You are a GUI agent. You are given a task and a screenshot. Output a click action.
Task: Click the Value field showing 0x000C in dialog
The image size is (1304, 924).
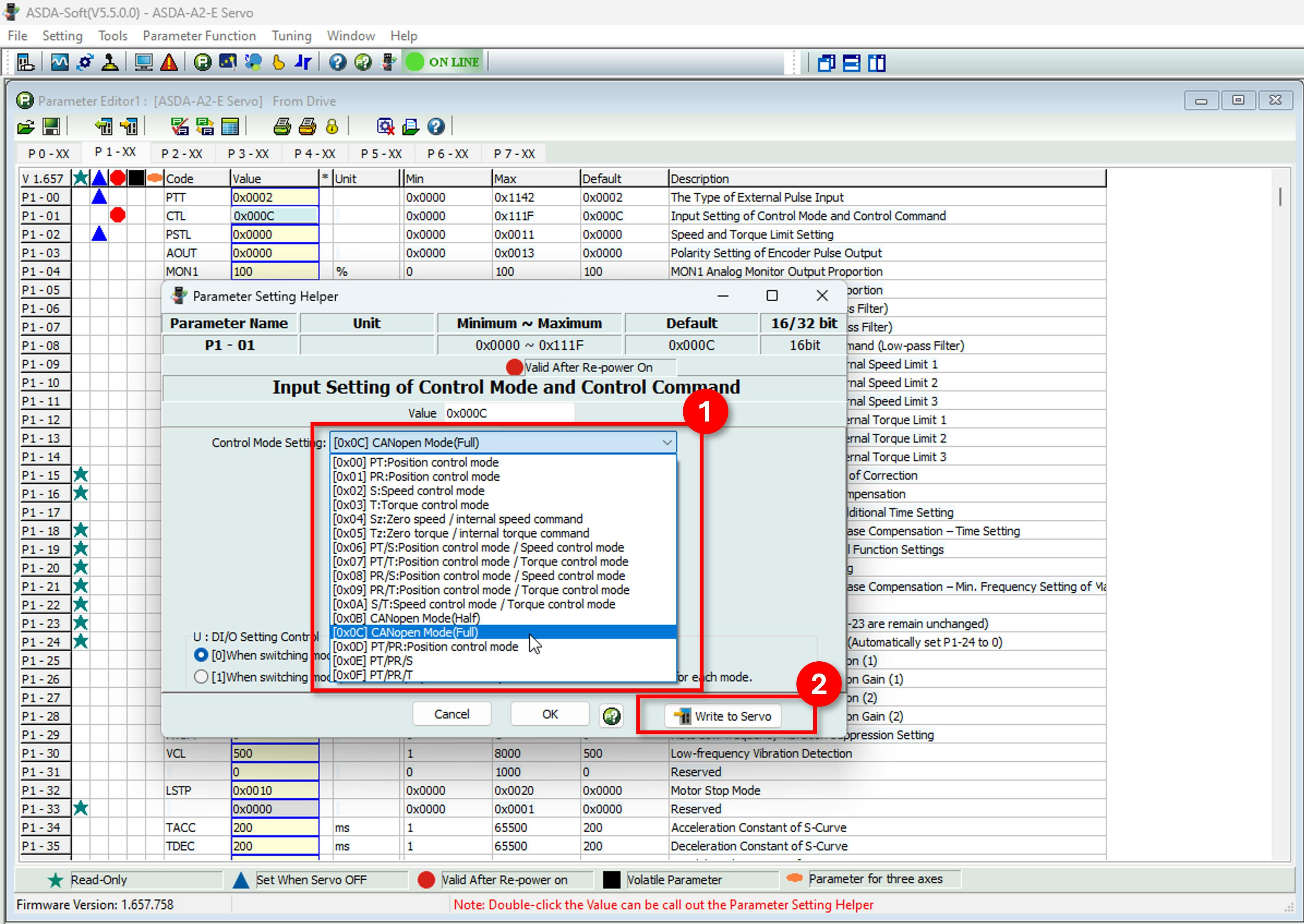[x=509, y=413]
